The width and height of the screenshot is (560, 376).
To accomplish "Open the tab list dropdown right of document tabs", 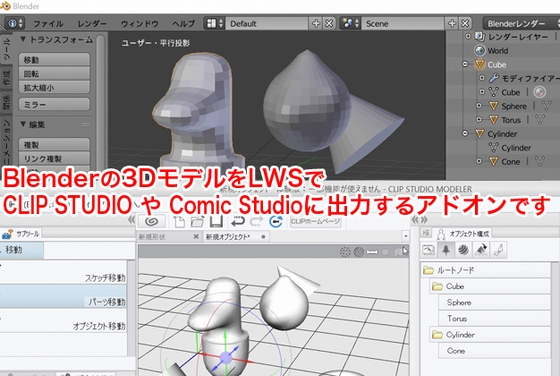I will (405, 236).
